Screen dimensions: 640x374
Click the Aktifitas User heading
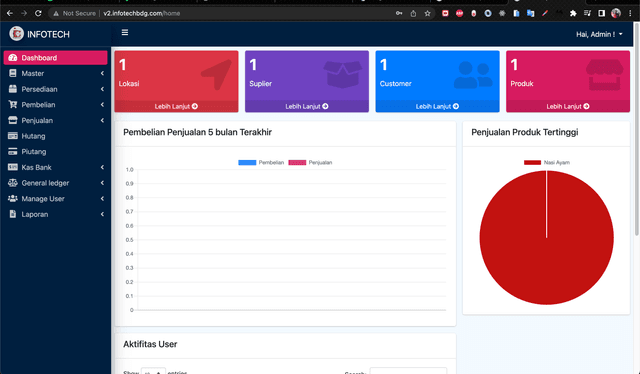coord(150,344)
